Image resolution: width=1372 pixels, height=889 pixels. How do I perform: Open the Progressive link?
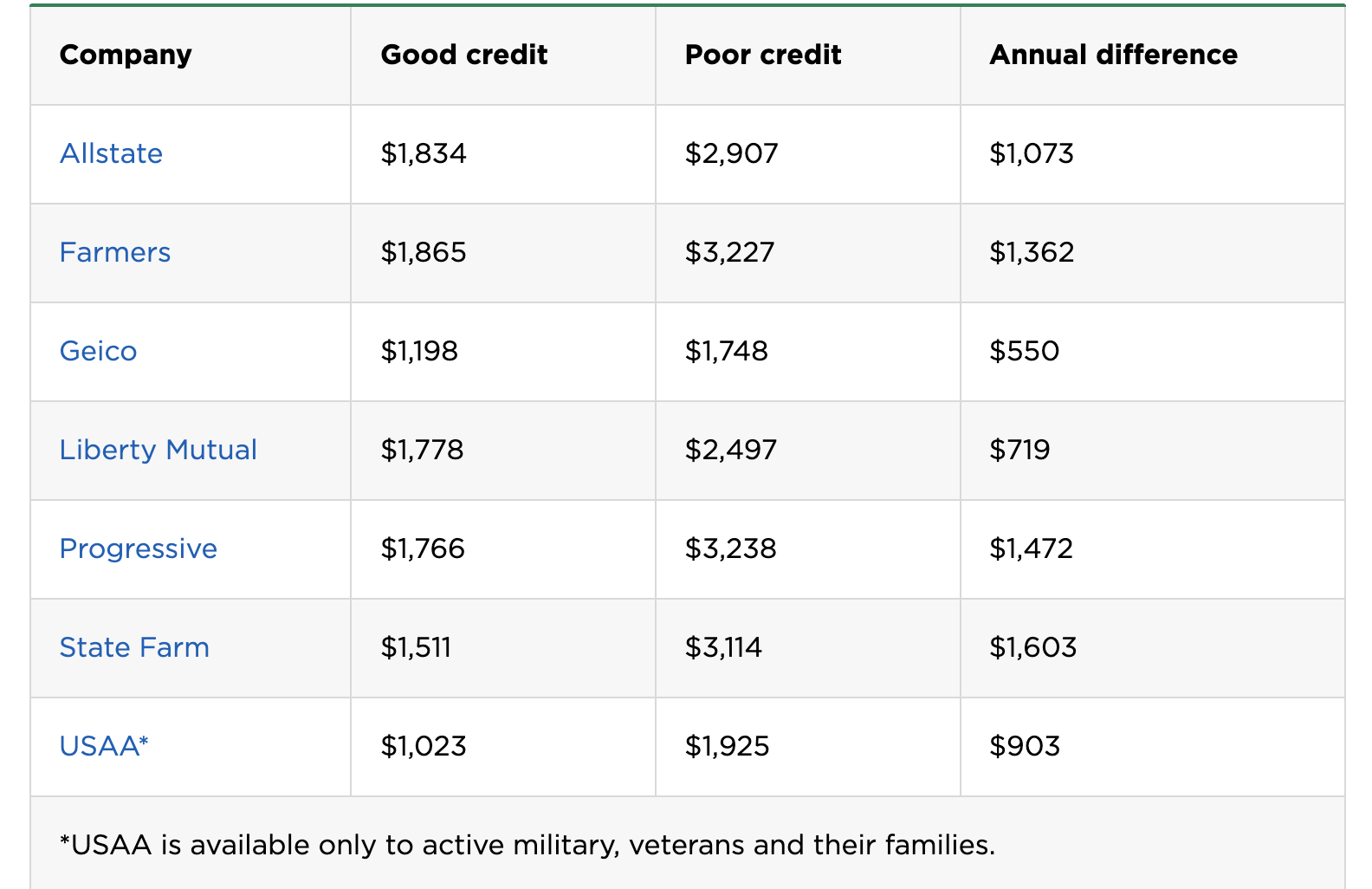click(139, 548)
